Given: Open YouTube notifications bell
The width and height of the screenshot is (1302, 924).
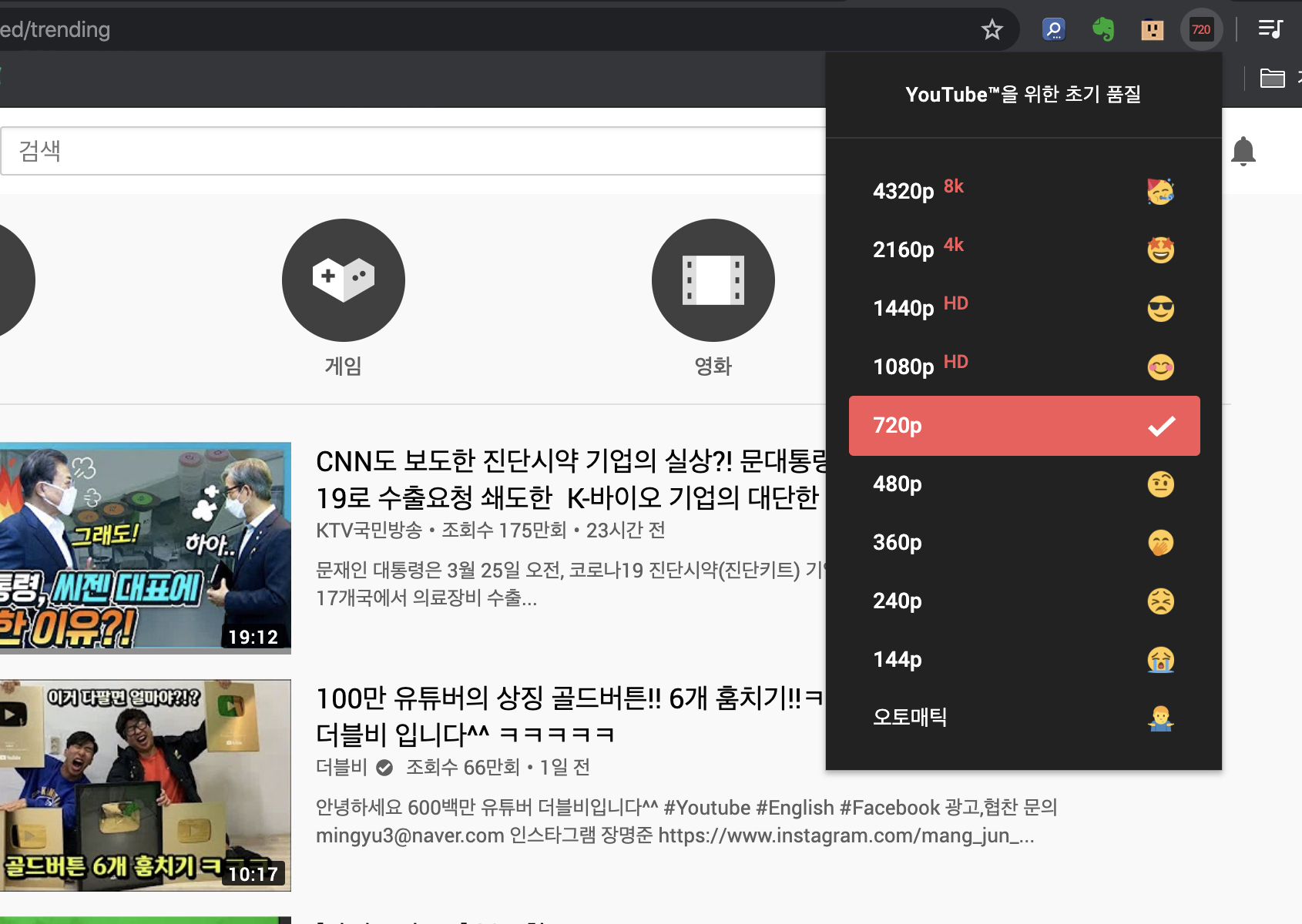Looking at the screenshot, I should coord(1243,151).
